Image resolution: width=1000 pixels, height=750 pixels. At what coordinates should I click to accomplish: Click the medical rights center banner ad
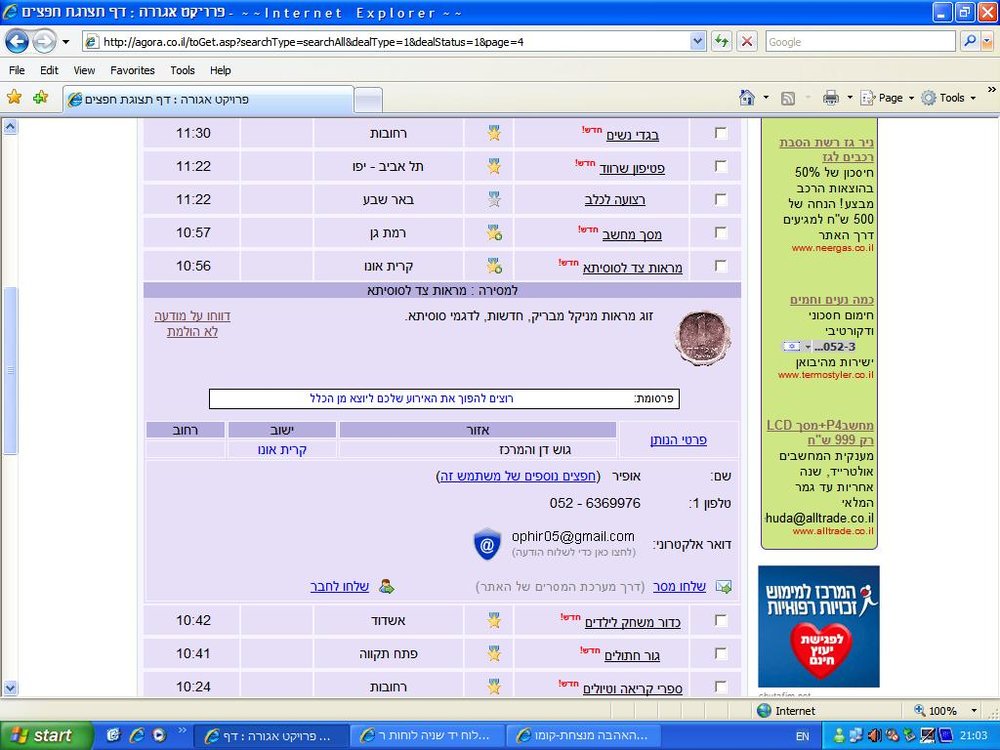coord(819,626)
